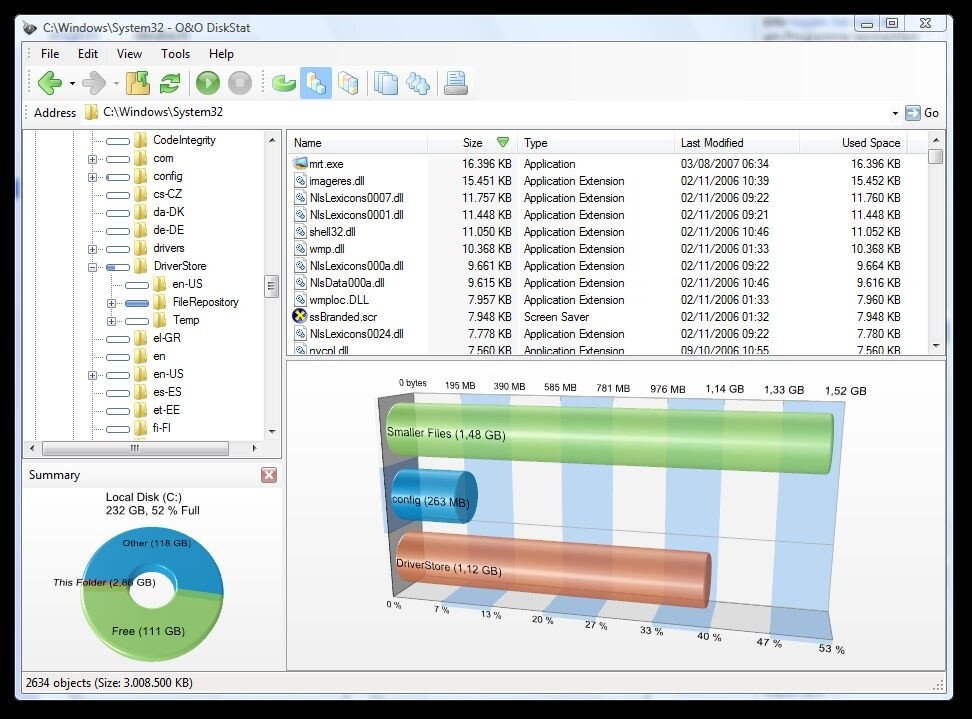
Task: Select the de-DE folder in tree
Action: point(168,230)
